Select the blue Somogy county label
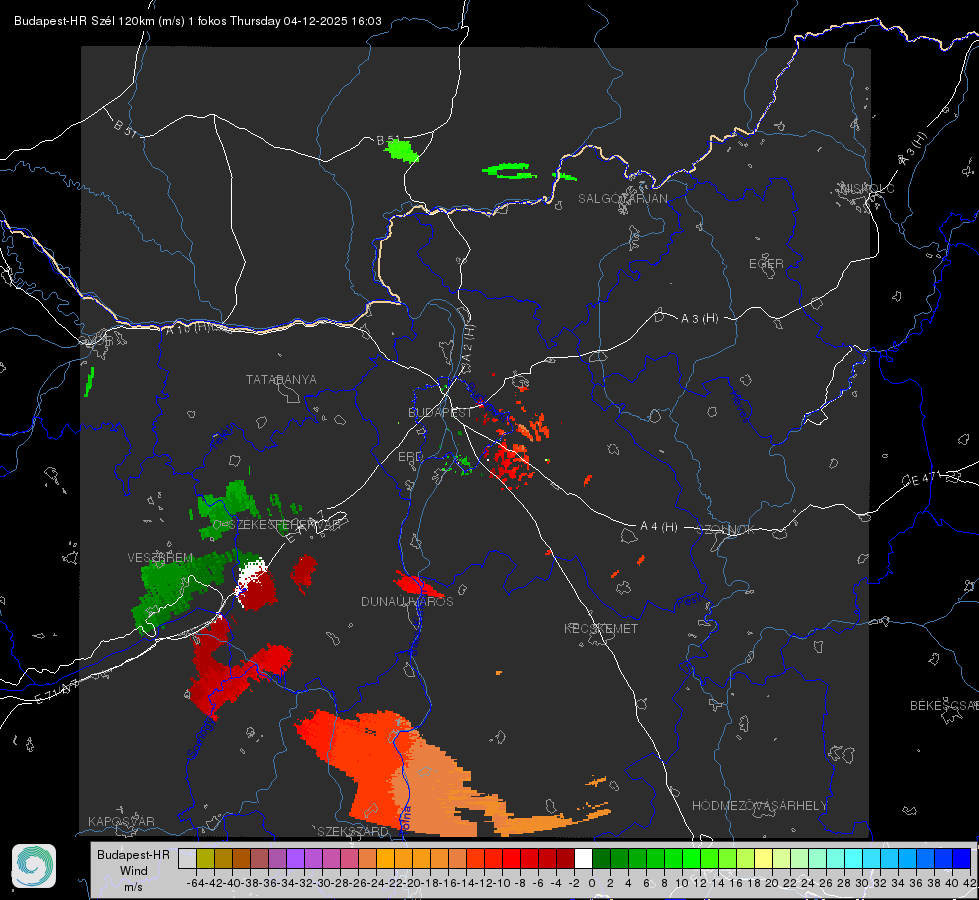This screenshot has height=900, width=979. click(x=199, y=738)
